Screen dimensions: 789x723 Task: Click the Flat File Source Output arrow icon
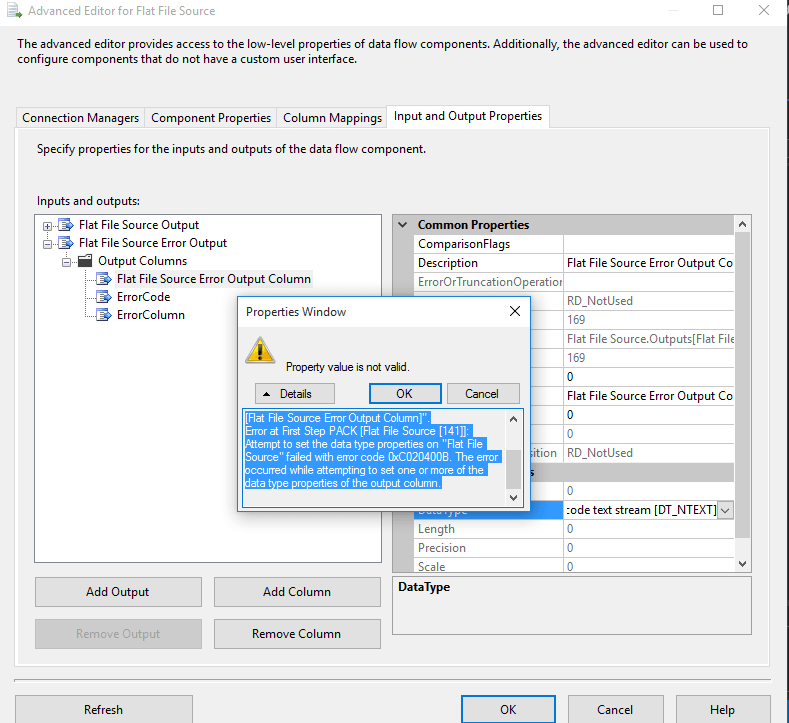click(x=66, y=225)
